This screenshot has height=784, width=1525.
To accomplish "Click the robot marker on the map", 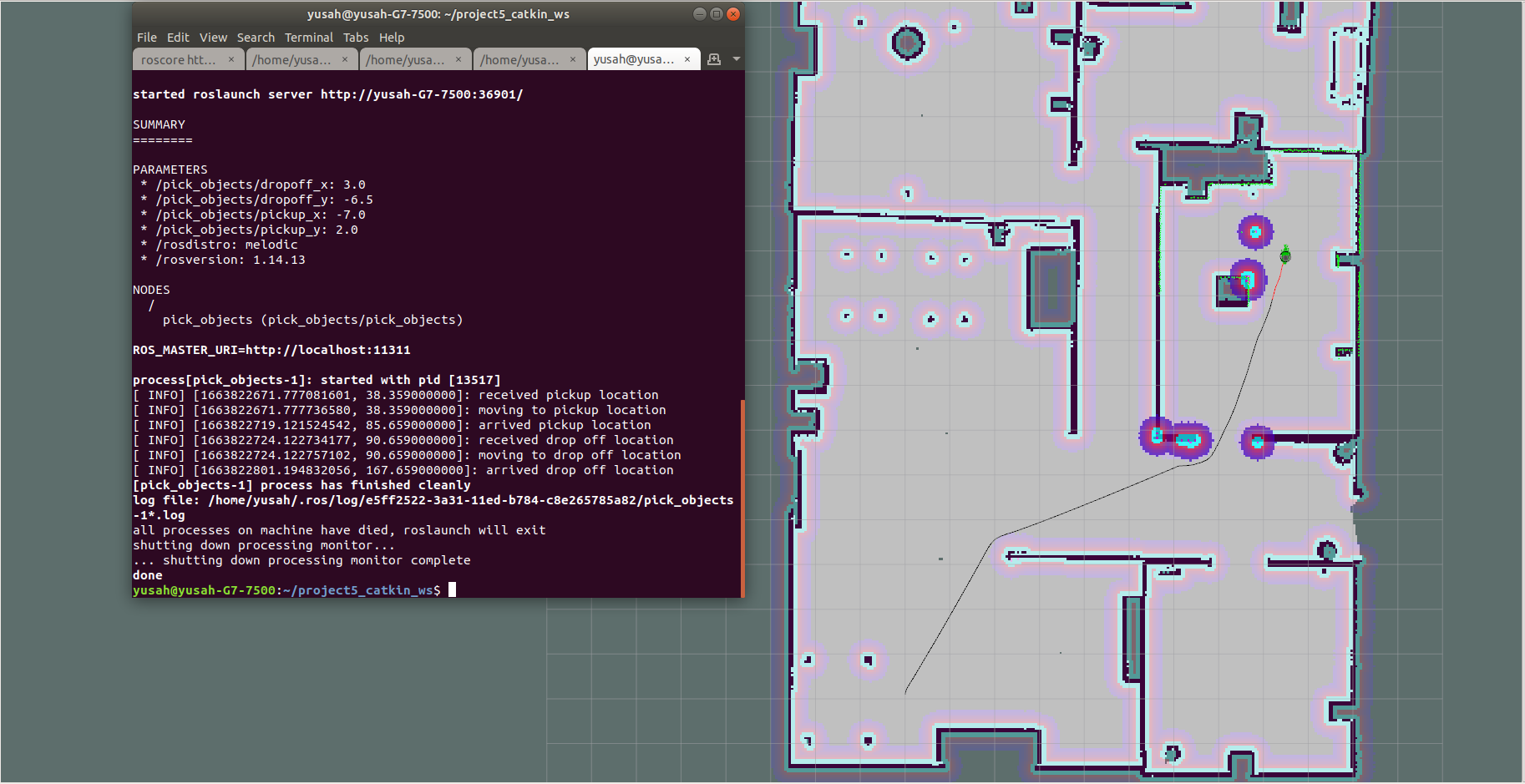I will pyautogui.click(x=1285, y=255).
